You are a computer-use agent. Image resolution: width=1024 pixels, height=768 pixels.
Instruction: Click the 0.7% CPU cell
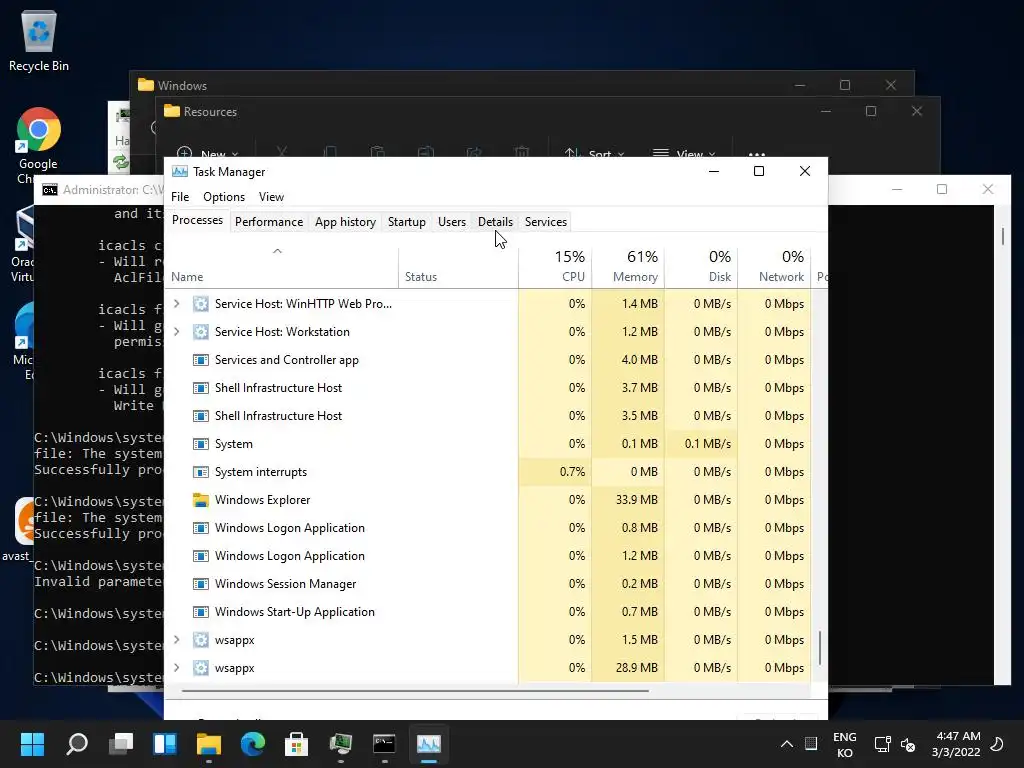click(555, 472)
